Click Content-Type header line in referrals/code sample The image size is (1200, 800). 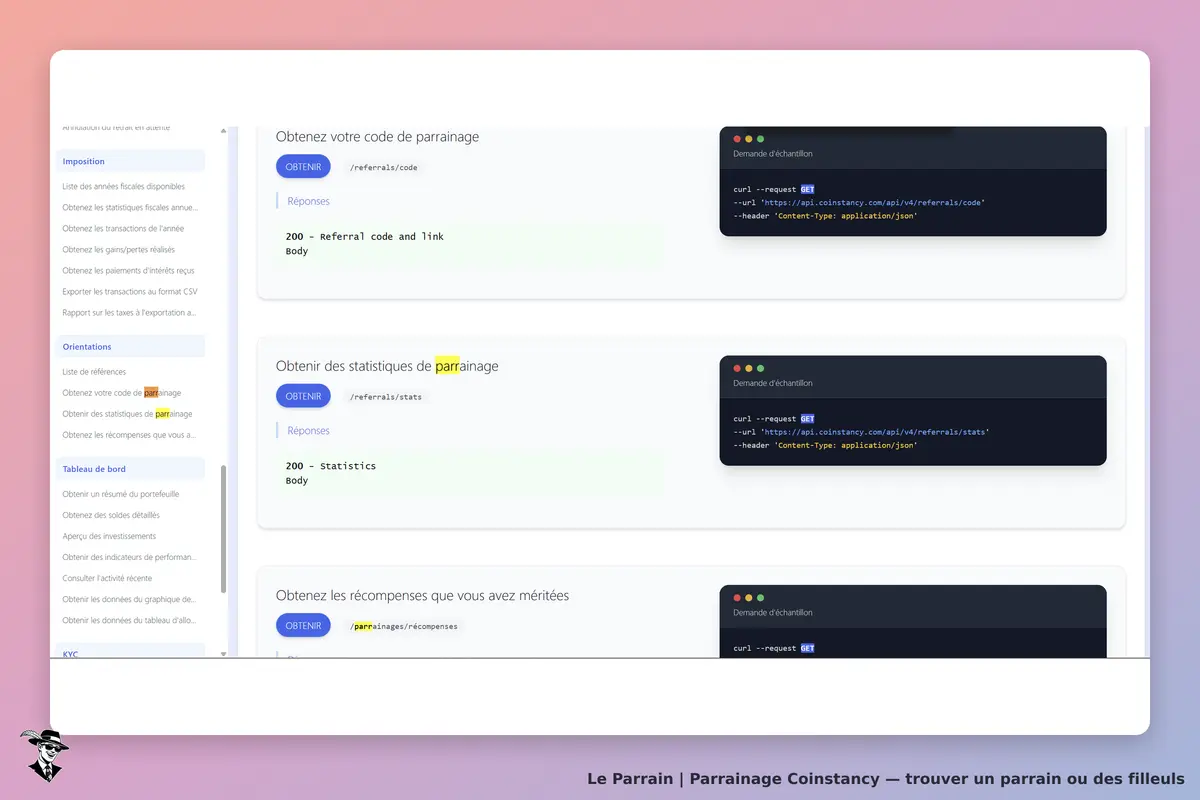pos(825,215)
